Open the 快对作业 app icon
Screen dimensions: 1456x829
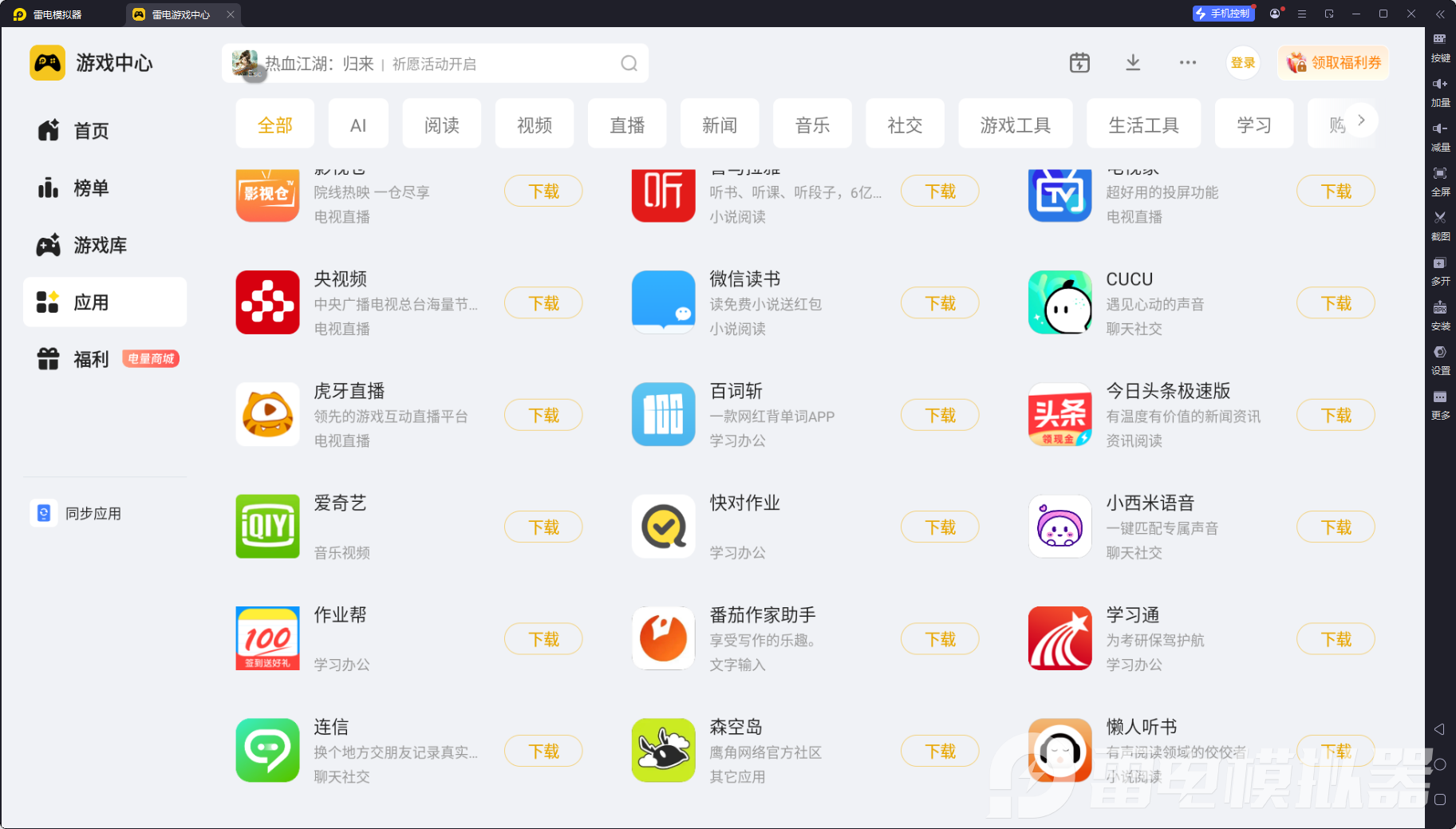[x=664, y=527]
